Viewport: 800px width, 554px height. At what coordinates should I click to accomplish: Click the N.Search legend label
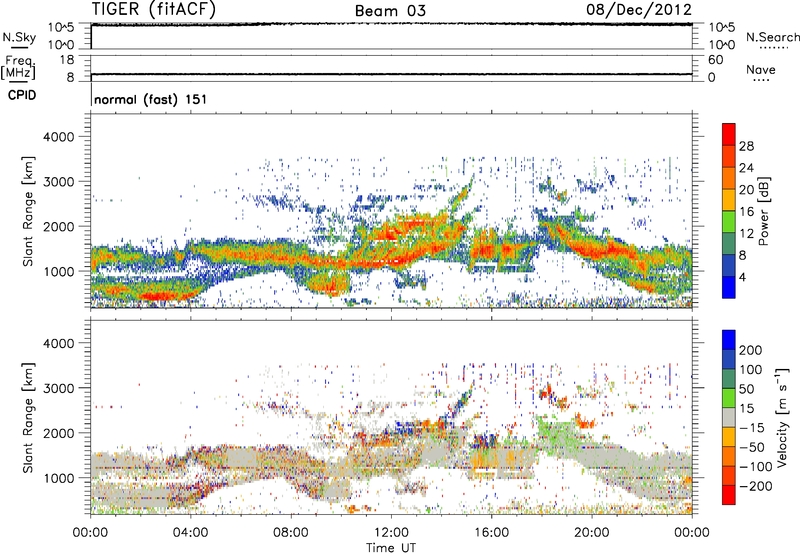pyautogui.click(x=772, y=37)
